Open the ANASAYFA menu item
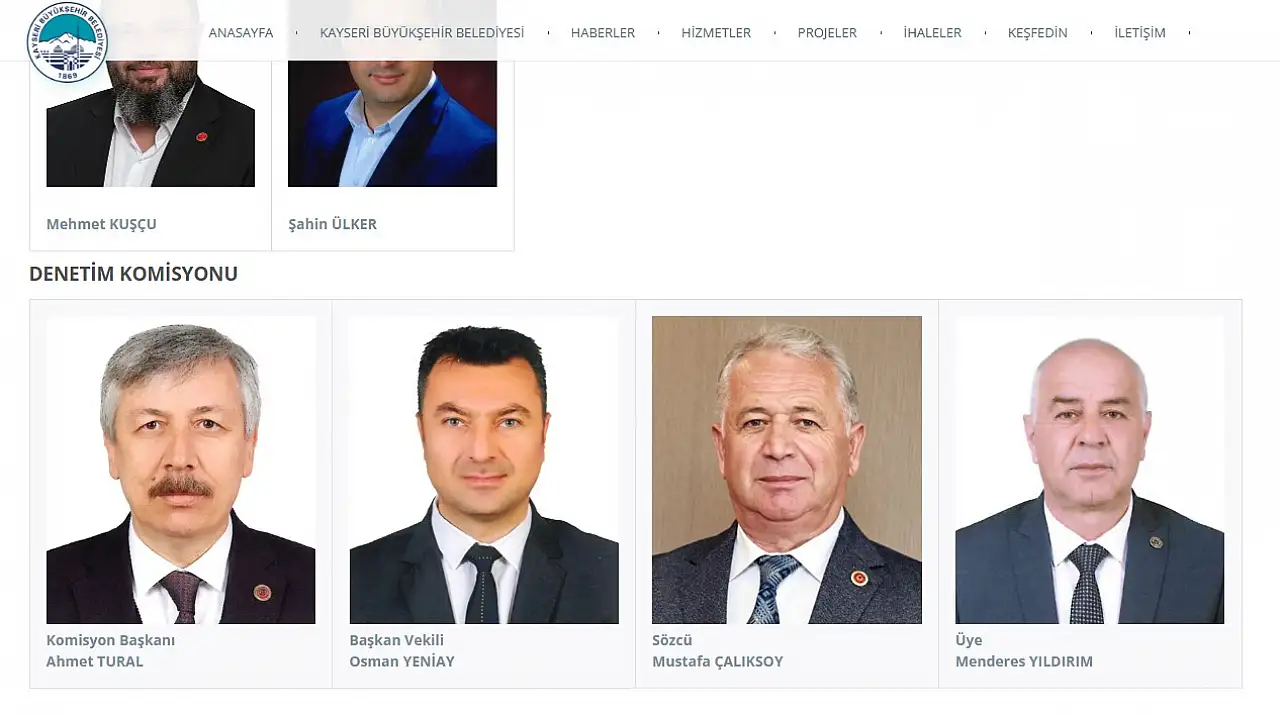The image size is (1280, 715). [x=241, y=33]
